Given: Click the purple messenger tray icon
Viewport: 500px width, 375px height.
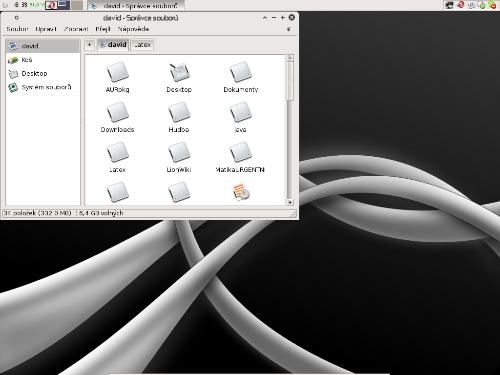Looking at the screenshot, I should pos(471,5).
